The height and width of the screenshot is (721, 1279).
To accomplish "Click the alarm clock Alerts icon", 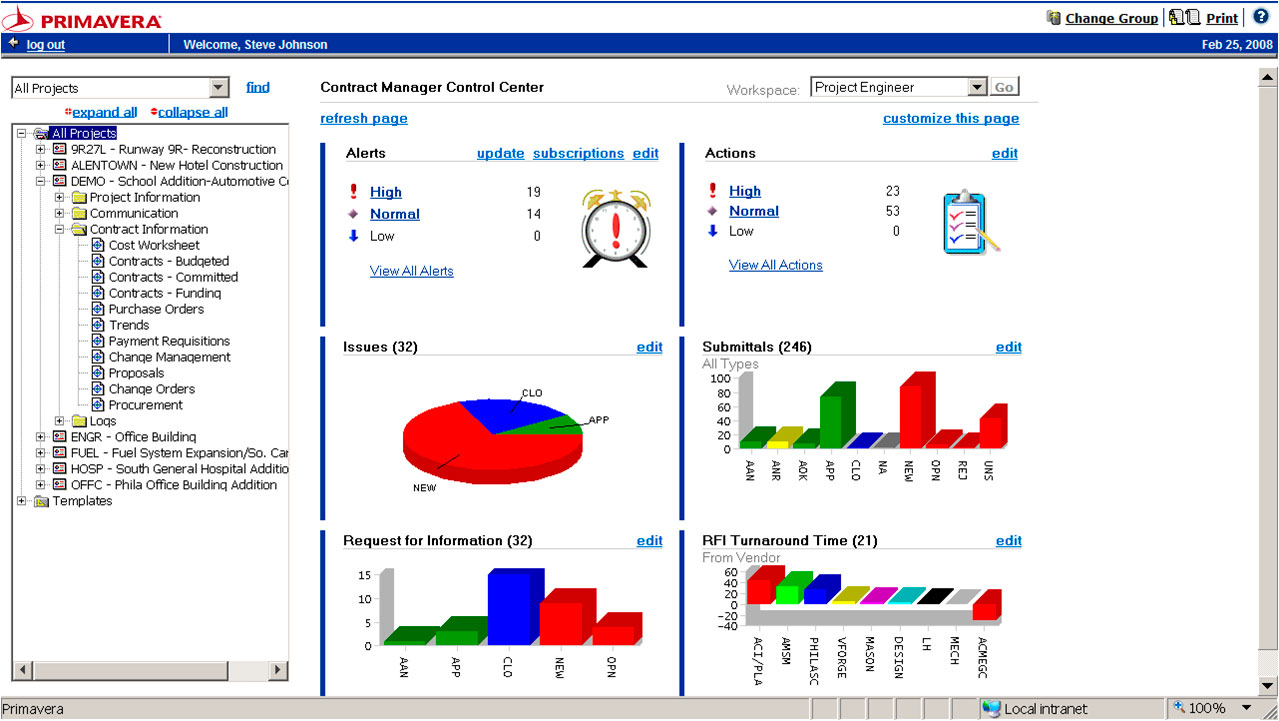I will 615,229.
